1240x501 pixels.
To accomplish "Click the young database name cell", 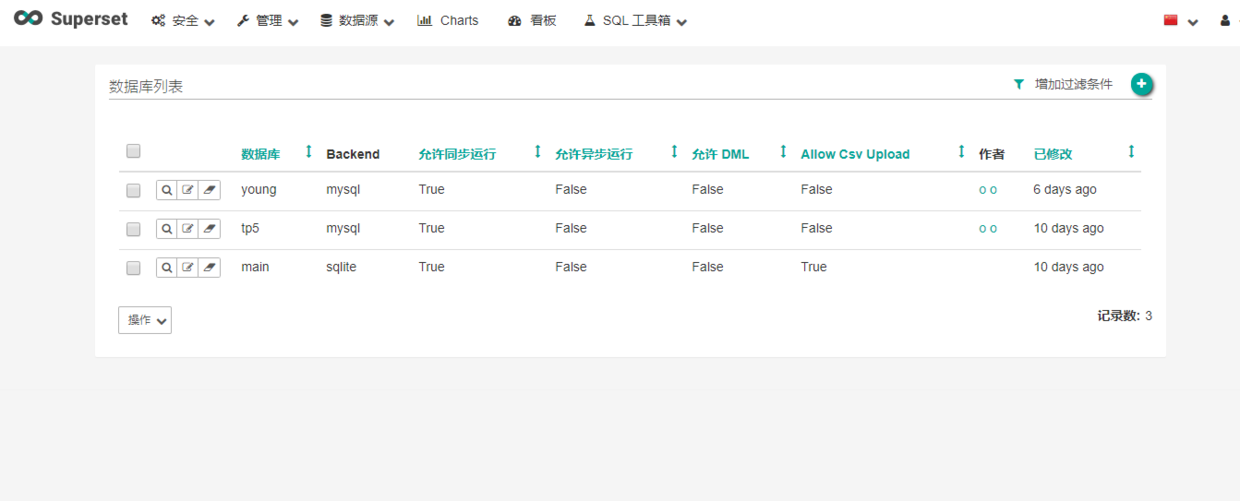I will [259, 189].
